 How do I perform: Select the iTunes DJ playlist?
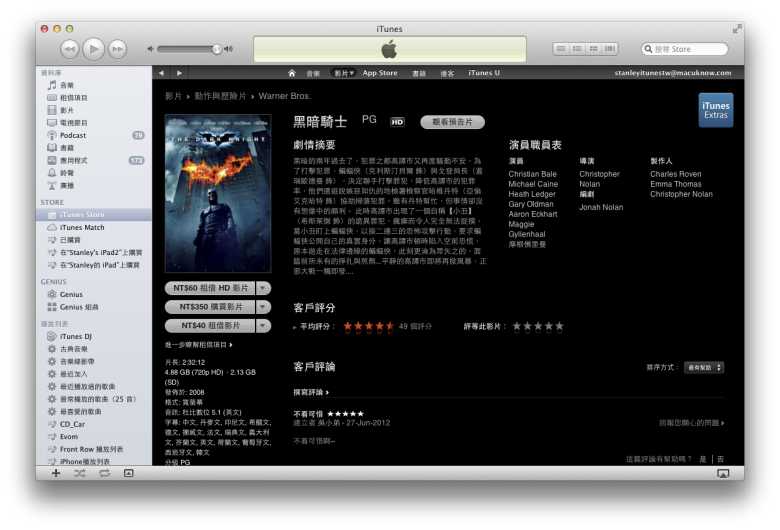[94, 336]
